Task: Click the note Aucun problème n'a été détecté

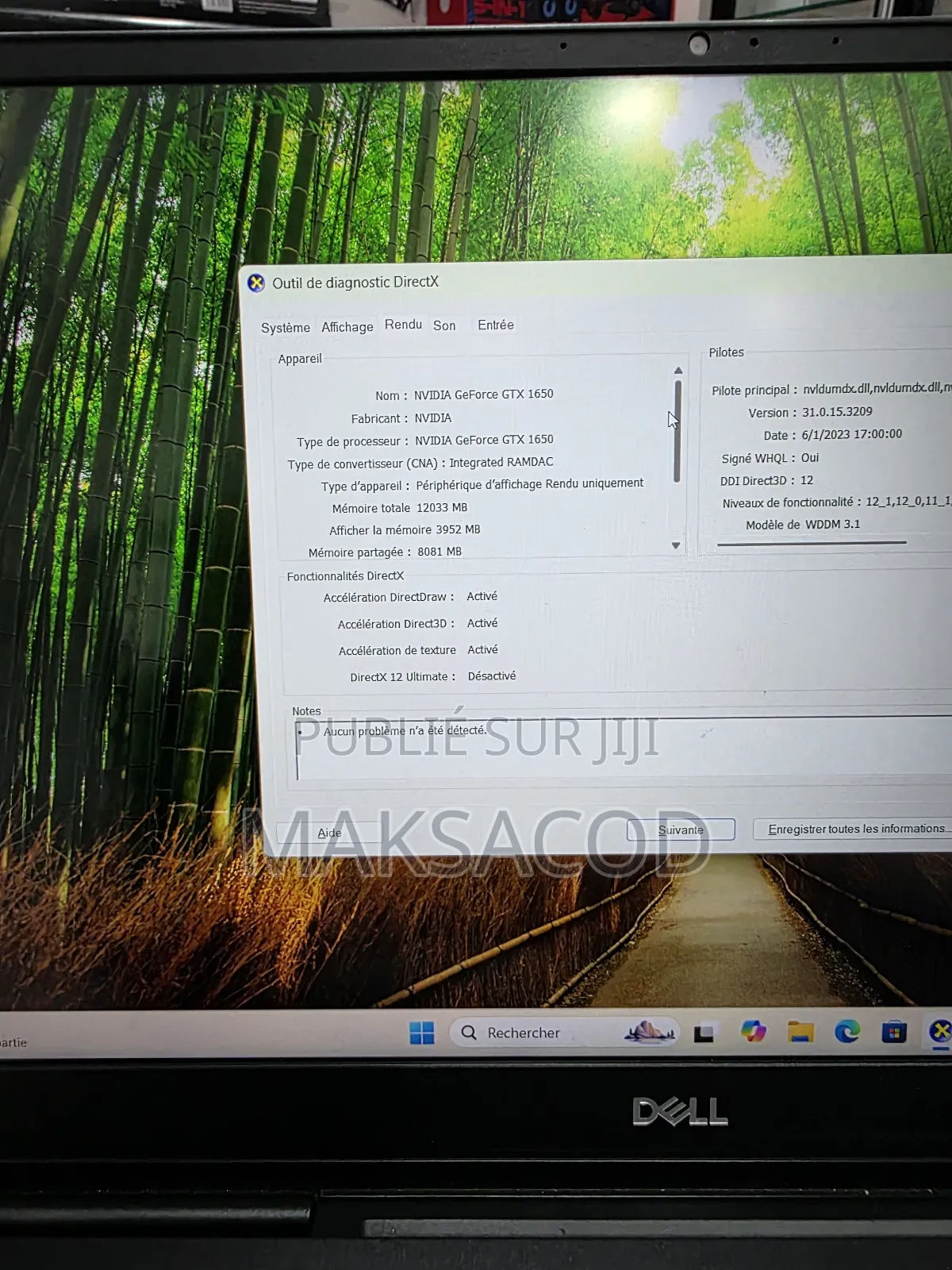Action: (x=405, y=731)
